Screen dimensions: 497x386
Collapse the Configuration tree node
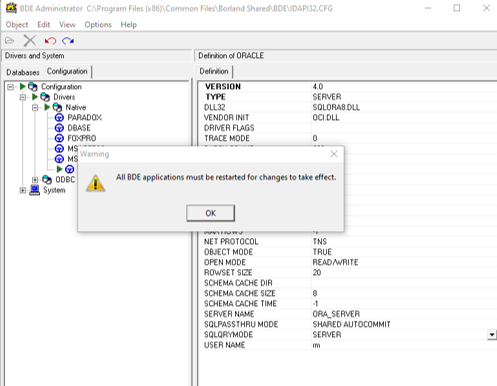(x=11, y=87)
